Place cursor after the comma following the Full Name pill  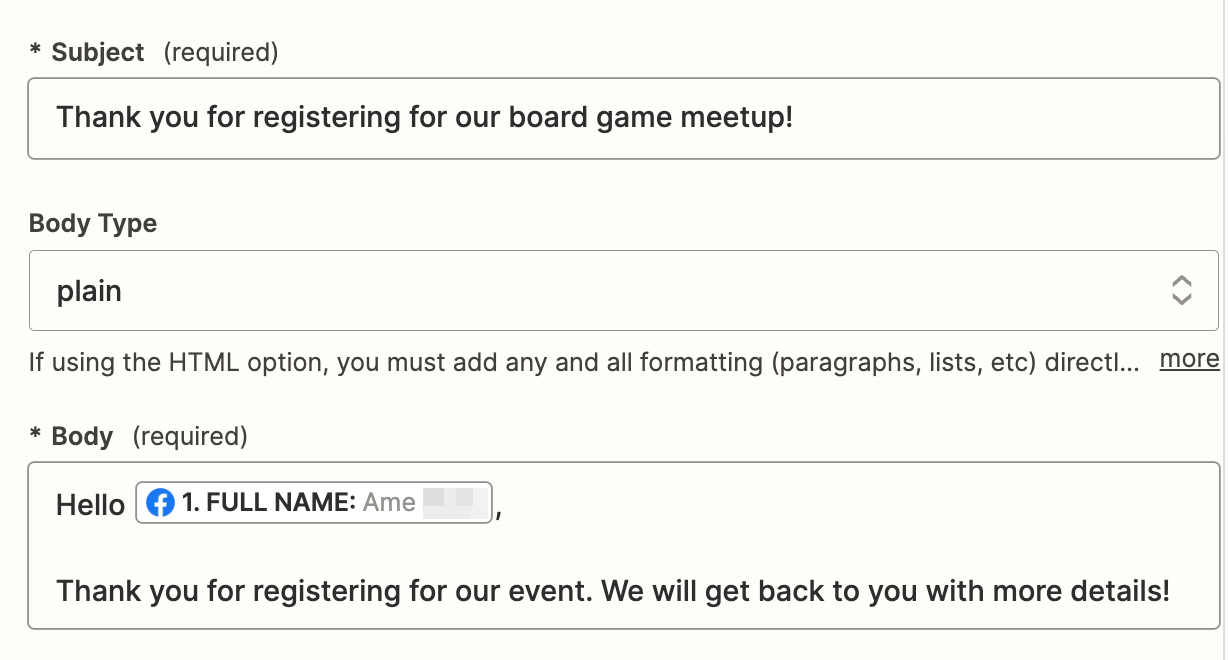[x=502, y=506]
